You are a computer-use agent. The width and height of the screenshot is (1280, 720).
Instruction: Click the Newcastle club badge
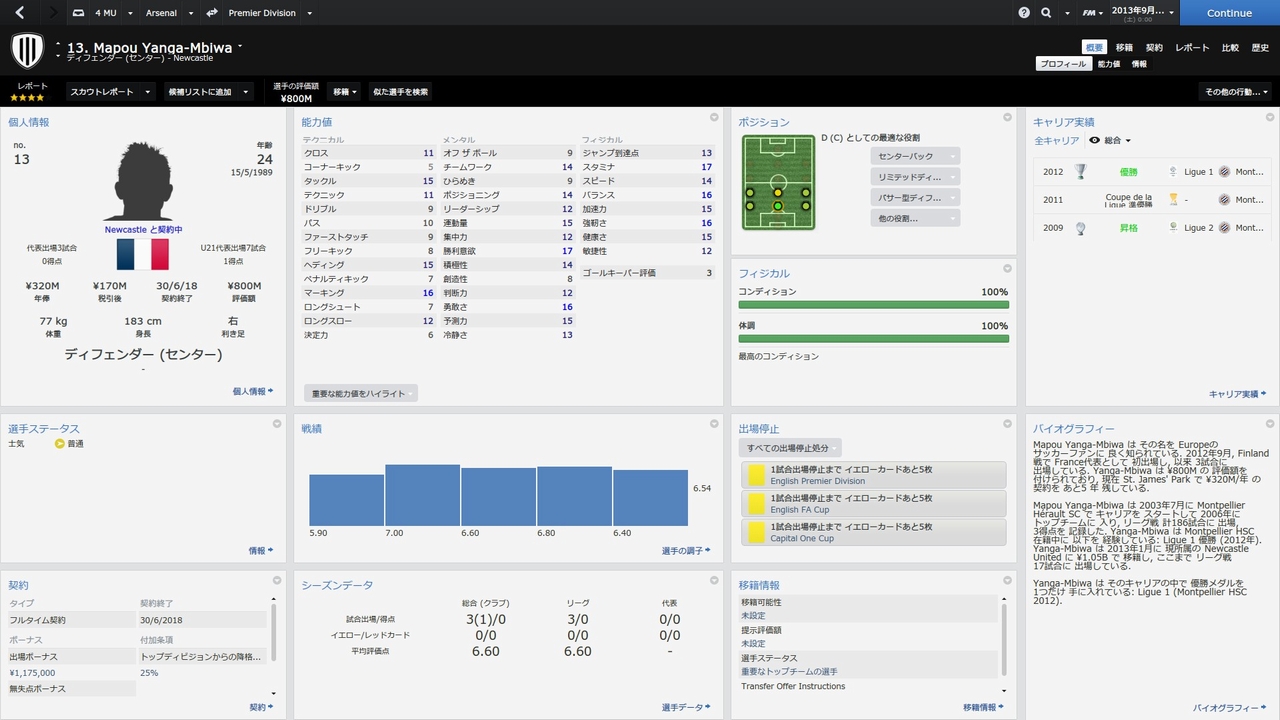point(27,50)
